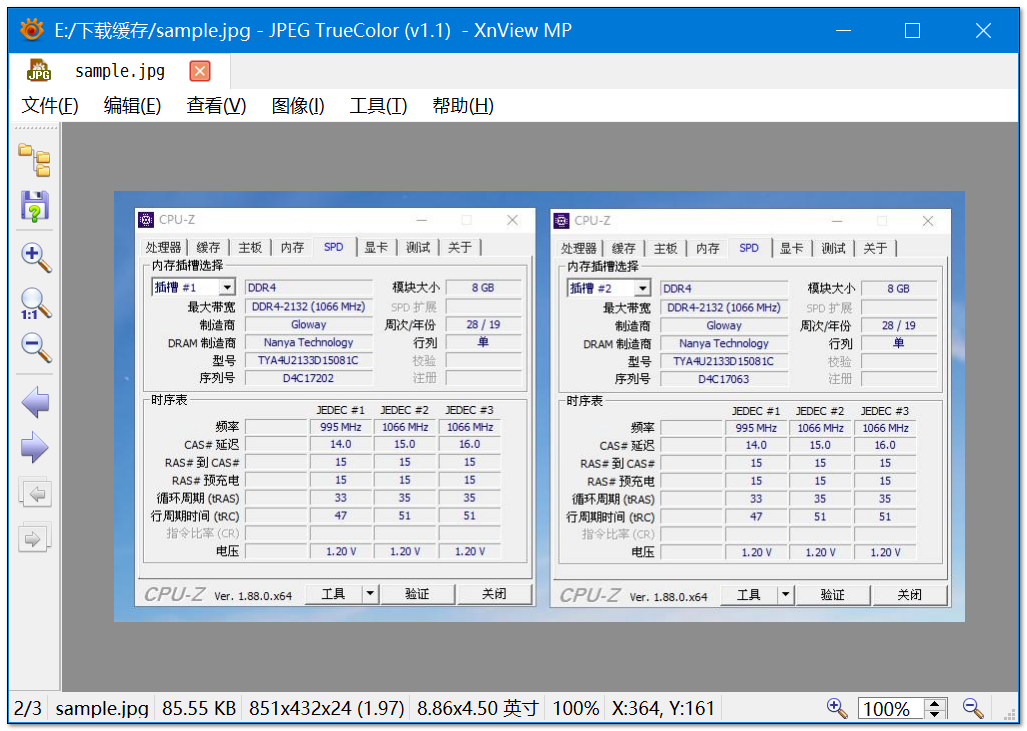Close the sample.jpg tab

200,71
